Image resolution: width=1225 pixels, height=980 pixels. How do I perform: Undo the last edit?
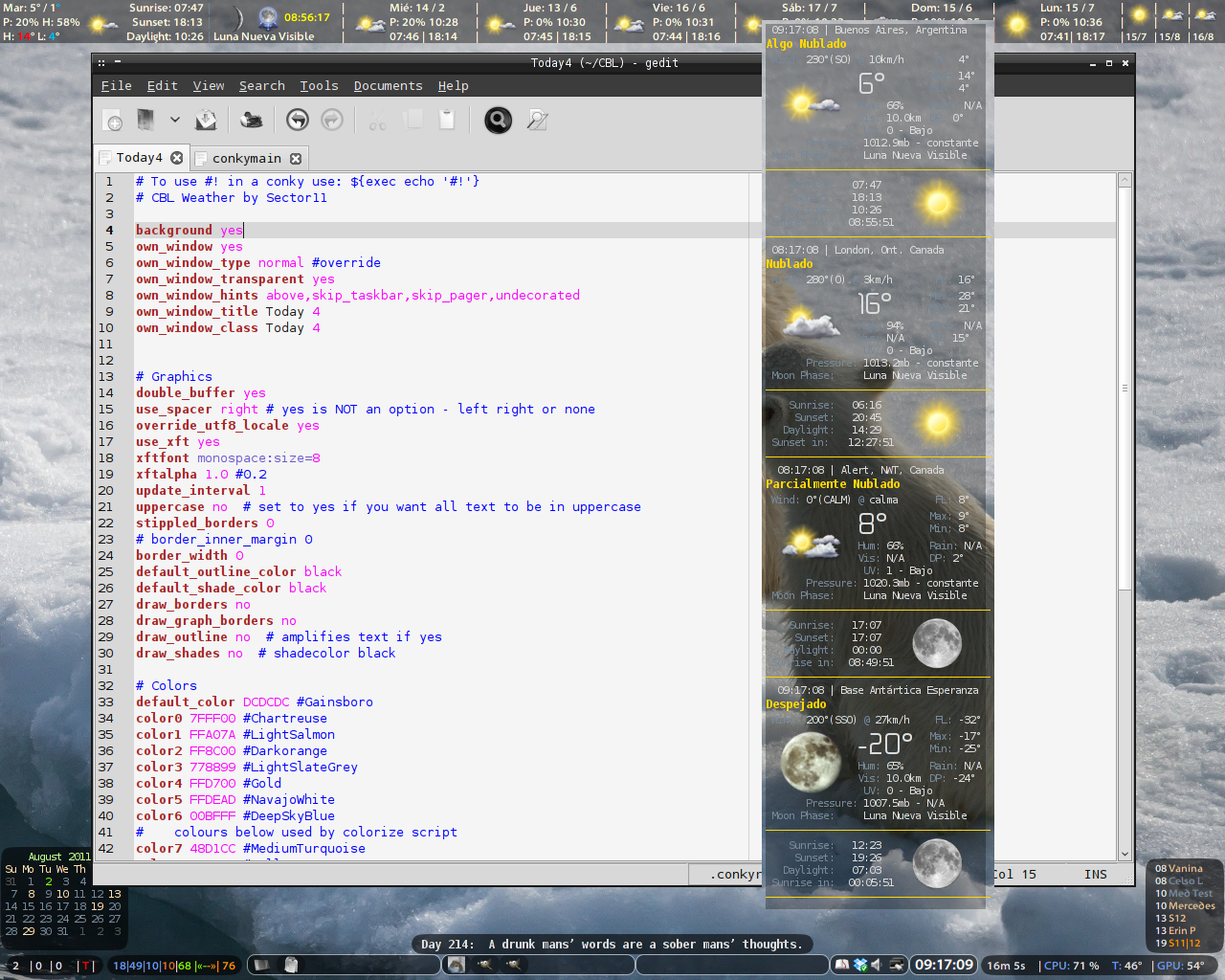click(x=298, y=120)
